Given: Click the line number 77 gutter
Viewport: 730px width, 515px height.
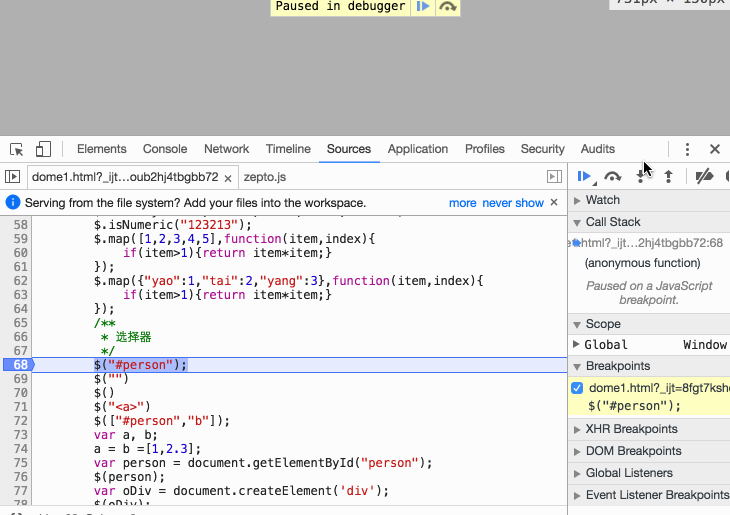Looking at the screenshot, I should [20, 491].
